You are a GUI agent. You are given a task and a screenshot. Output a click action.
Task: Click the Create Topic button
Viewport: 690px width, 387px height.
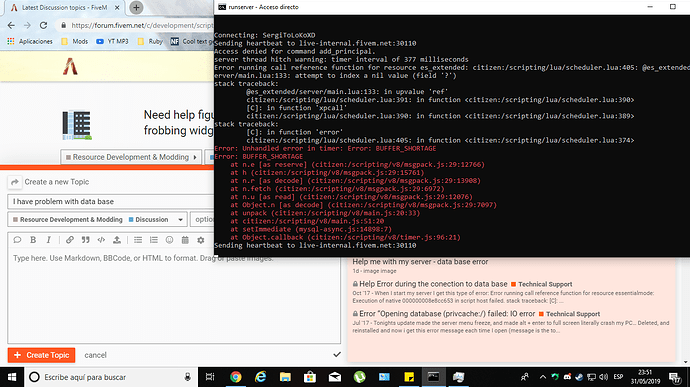pos(41,355)
